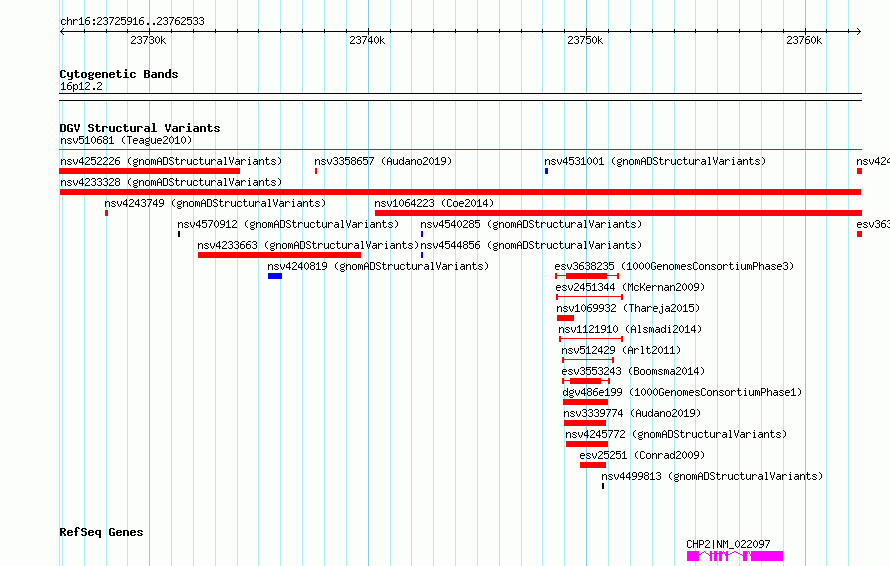The height and width of the screenshot is (566, 890).
Task: Open nsv1064223 (Coe2014) label
Action: (434, 203)
